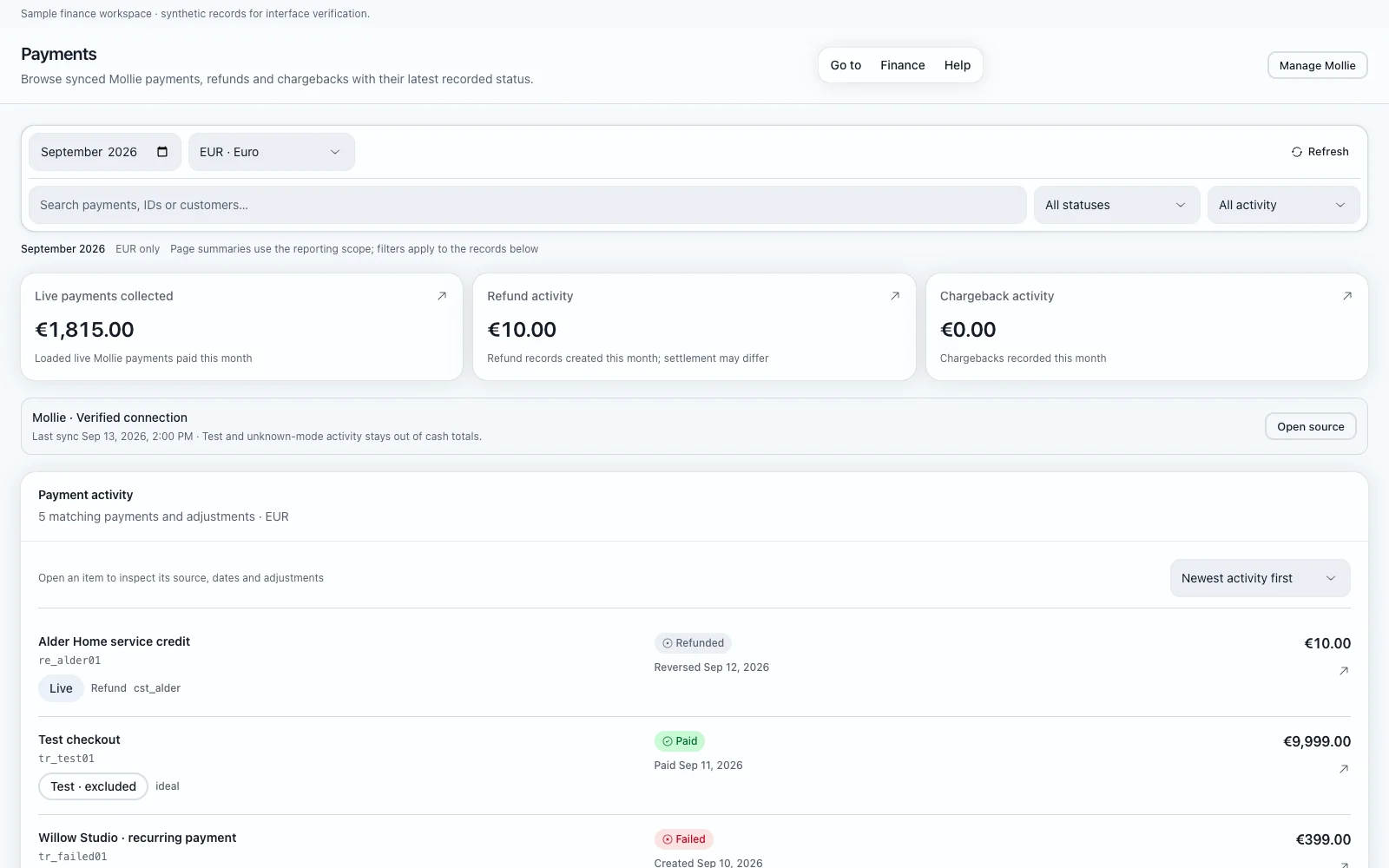Click Reversed Sep 12, 2026 date
The image size is (1389, 868).
711,667
